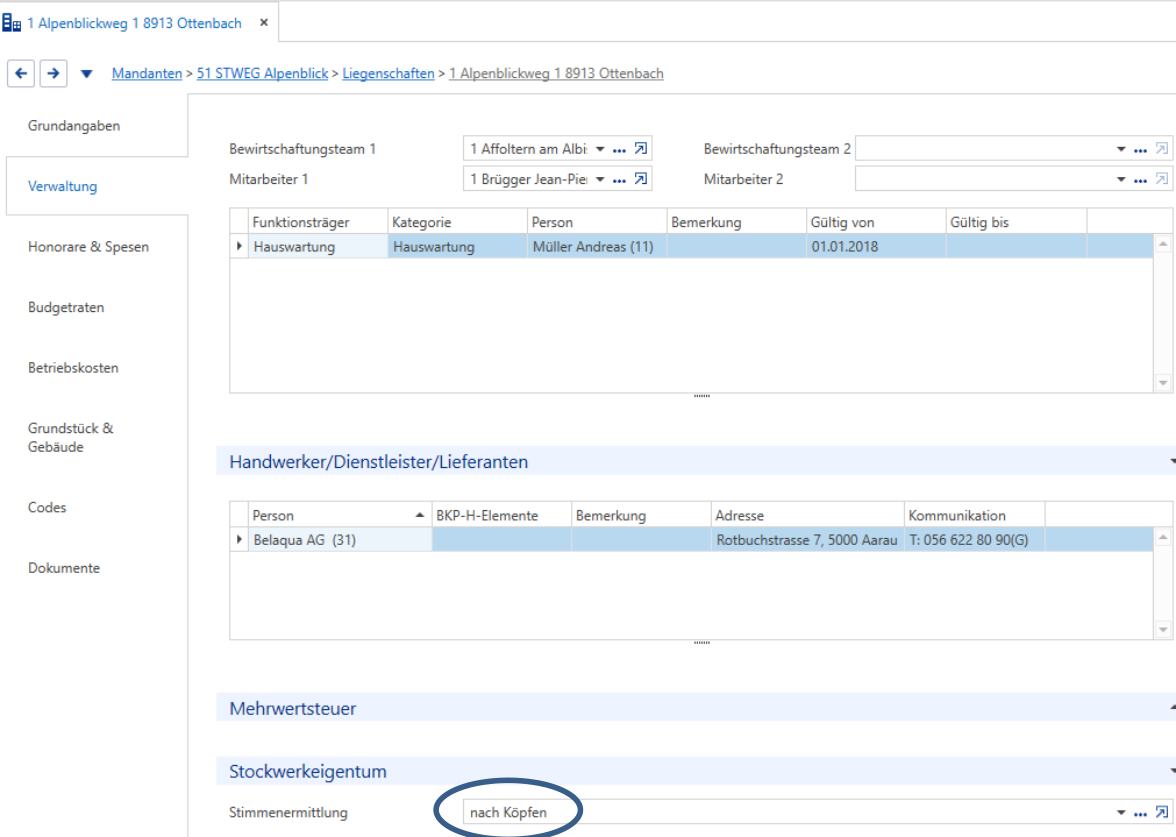Image resolution: width=1176 pixels, height=837 pixels.
Task: Close the Alpenblickweg 1 8913 Ottenbach tab
Action: point(264,22)
